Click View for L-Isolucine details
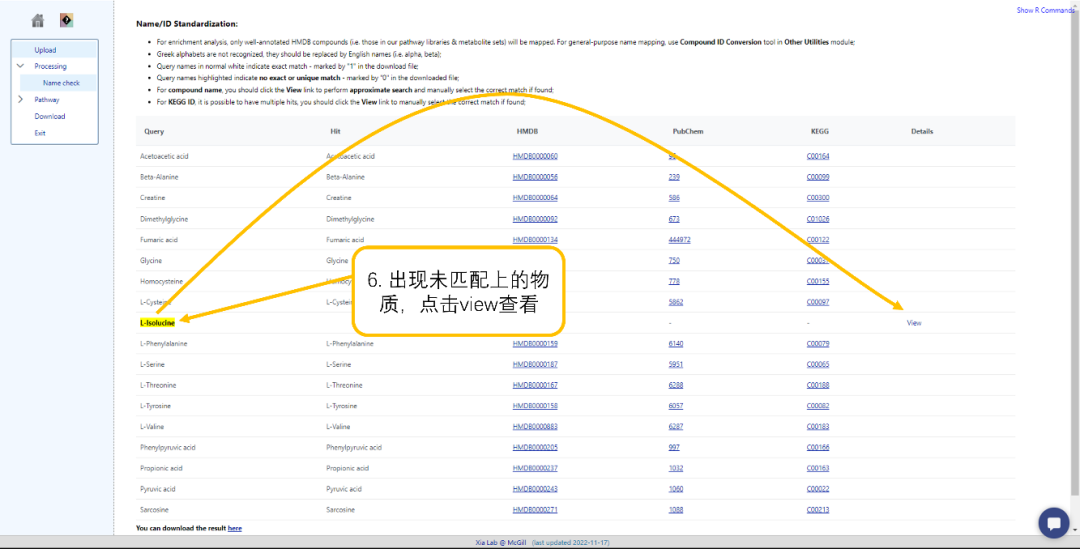 (x=914, y=323)
